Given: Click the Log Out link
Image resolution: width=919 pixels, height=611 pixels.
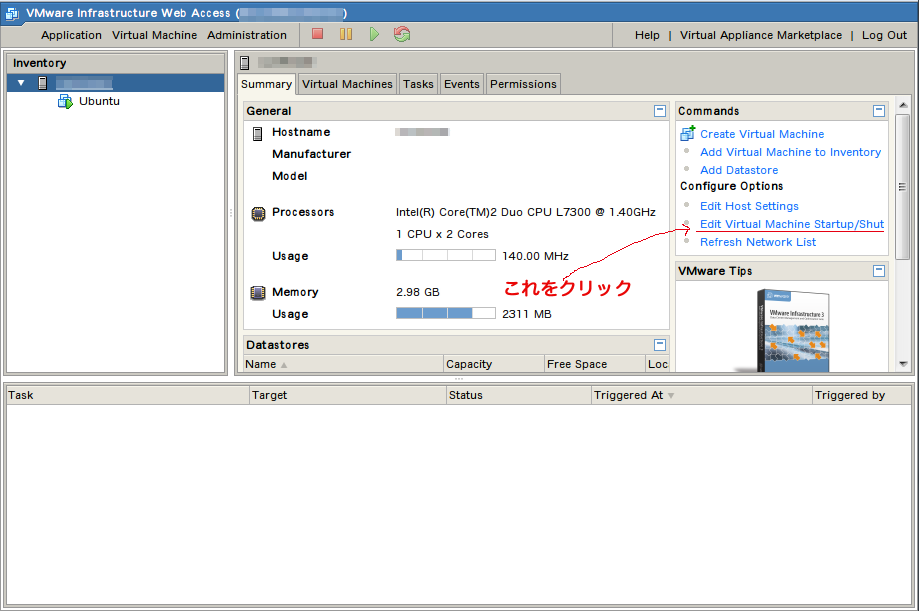Looking at the screenshot, I should pyautogui.click(x=884, y=35).
